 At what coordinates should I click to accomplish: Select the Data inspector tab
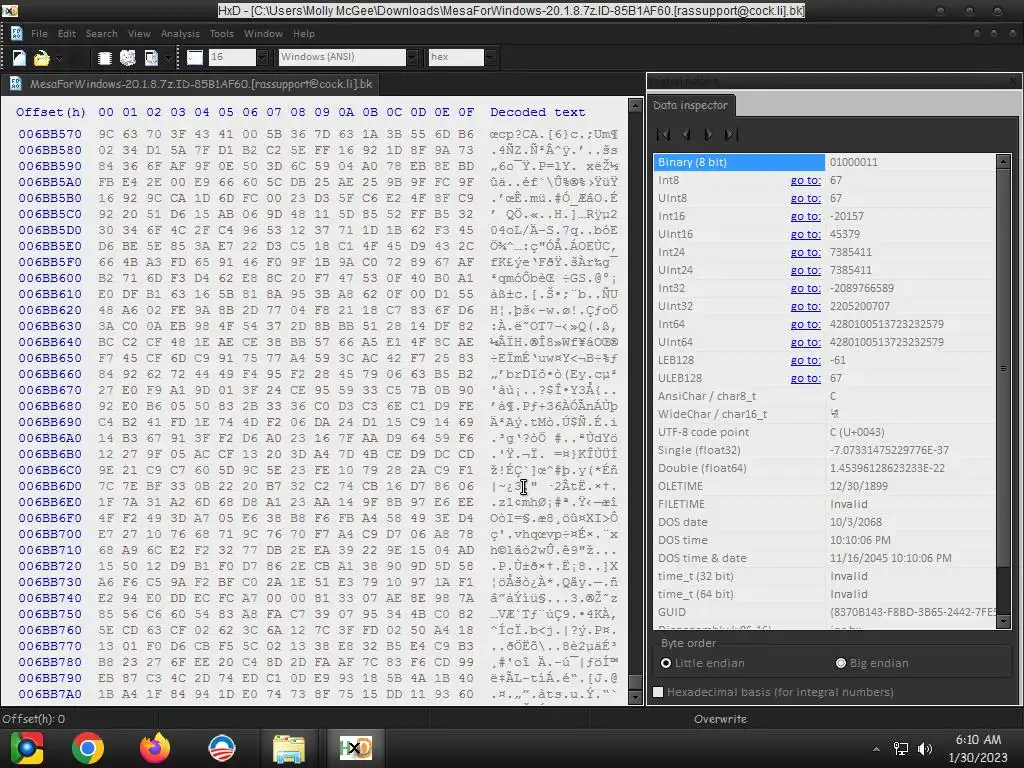(x=690, y=105)
